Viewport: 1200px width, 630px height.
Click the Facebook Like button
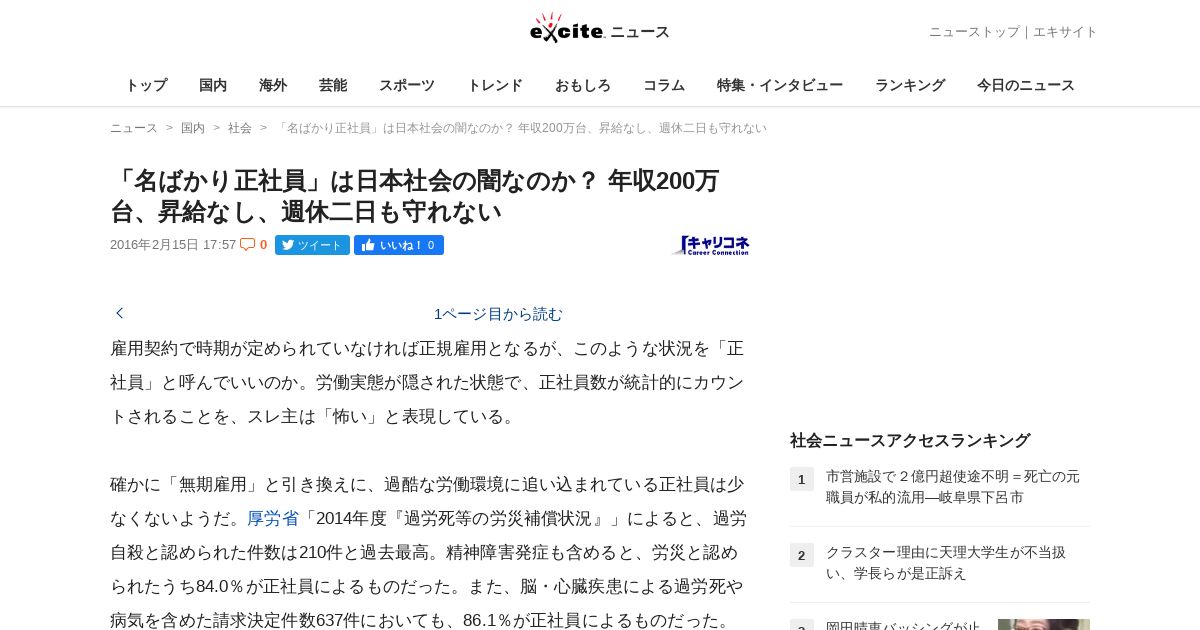pyautogui.click(x=399, y=245)
